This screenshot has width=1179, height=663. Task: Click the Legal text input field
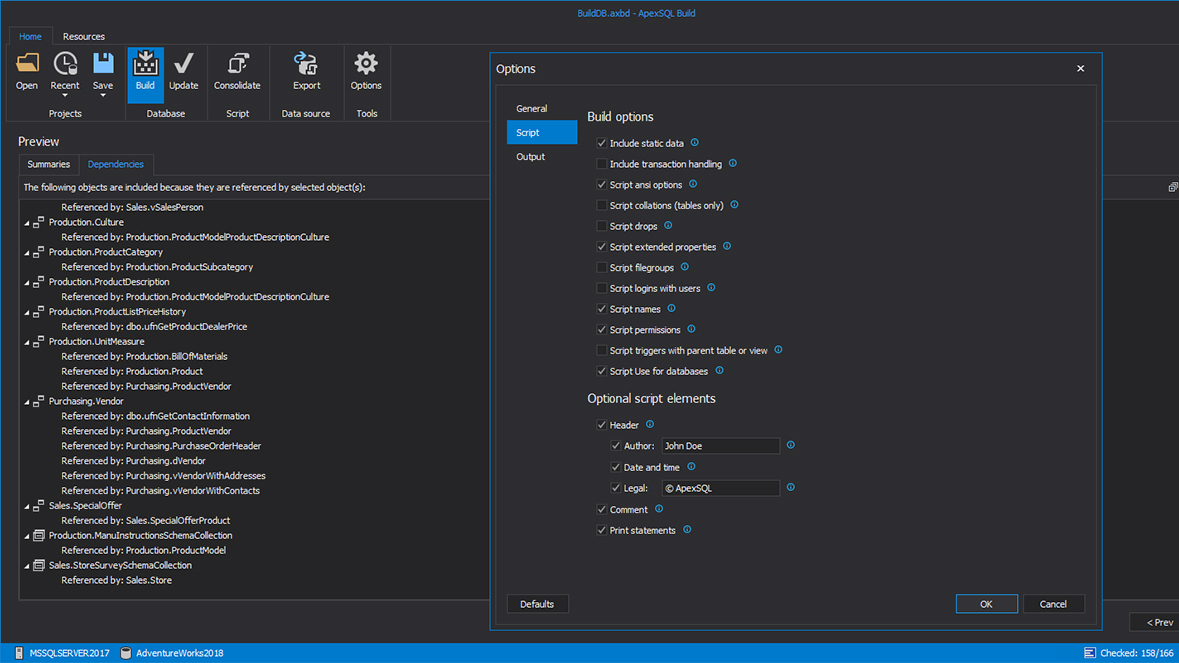720,488
